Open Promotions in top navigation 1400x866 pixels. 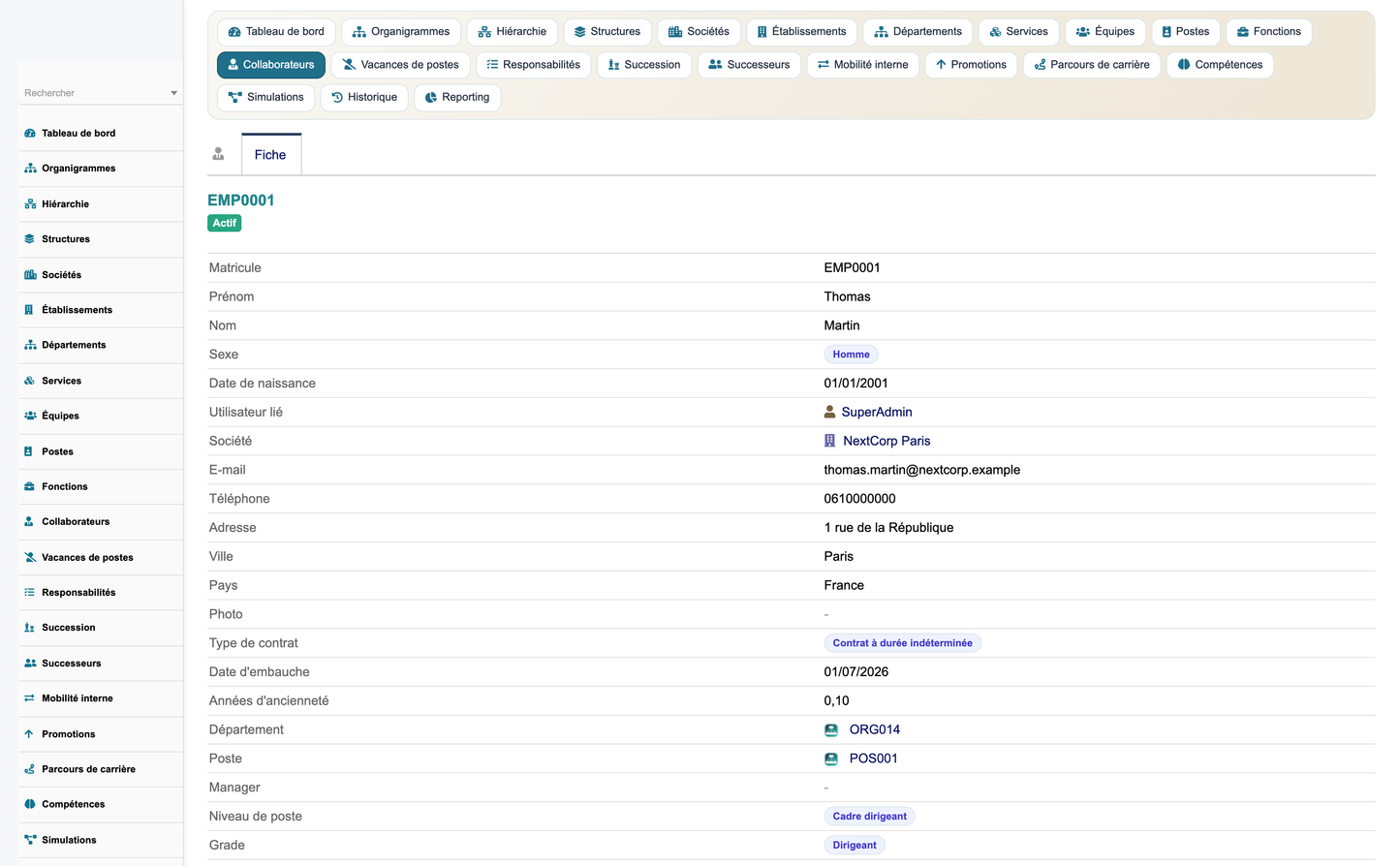pos(971,65)
